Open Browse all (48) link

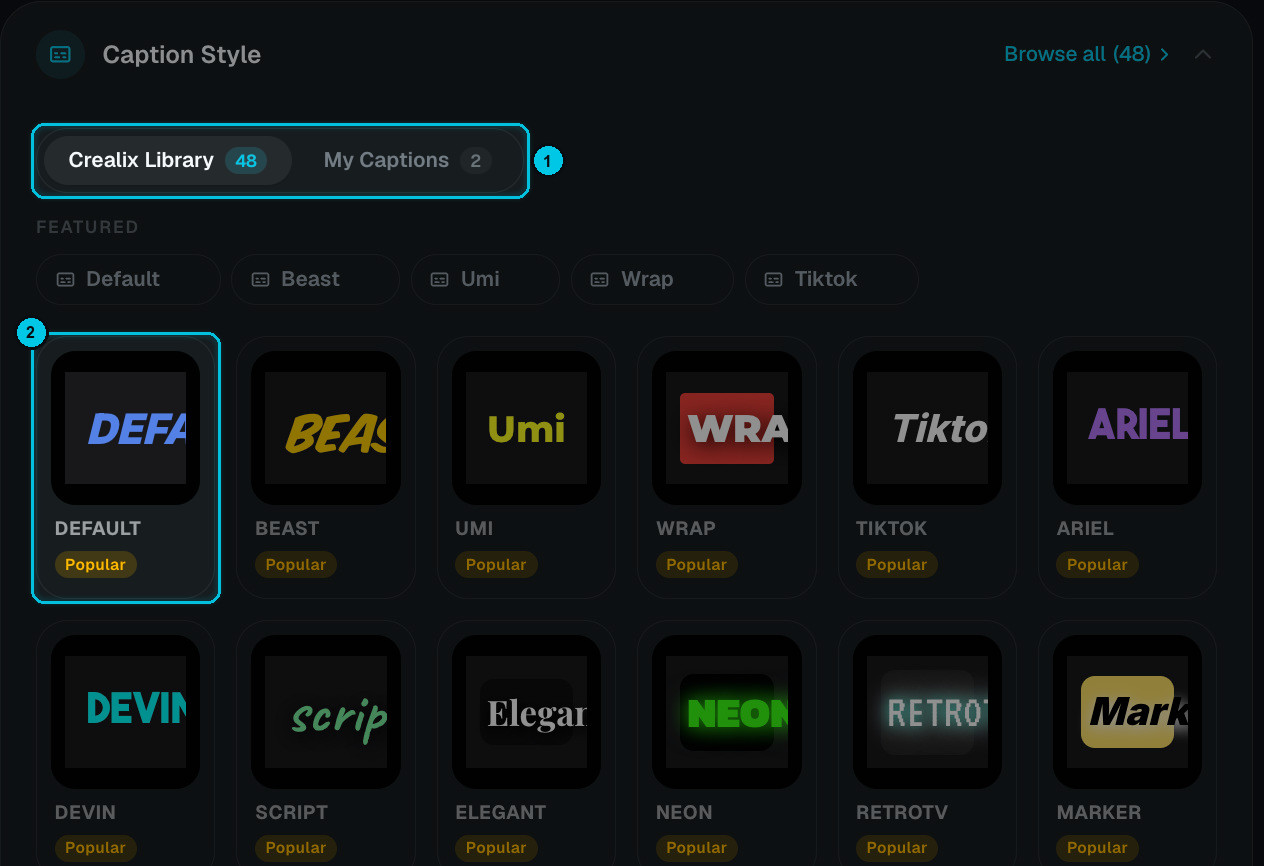(x=1087, y=54)
